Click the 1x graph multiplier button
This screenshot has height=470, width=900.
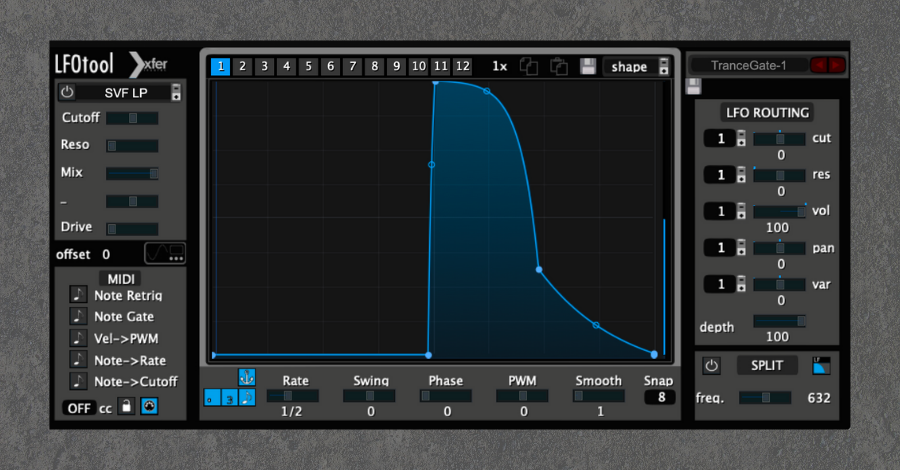[500, 67]
